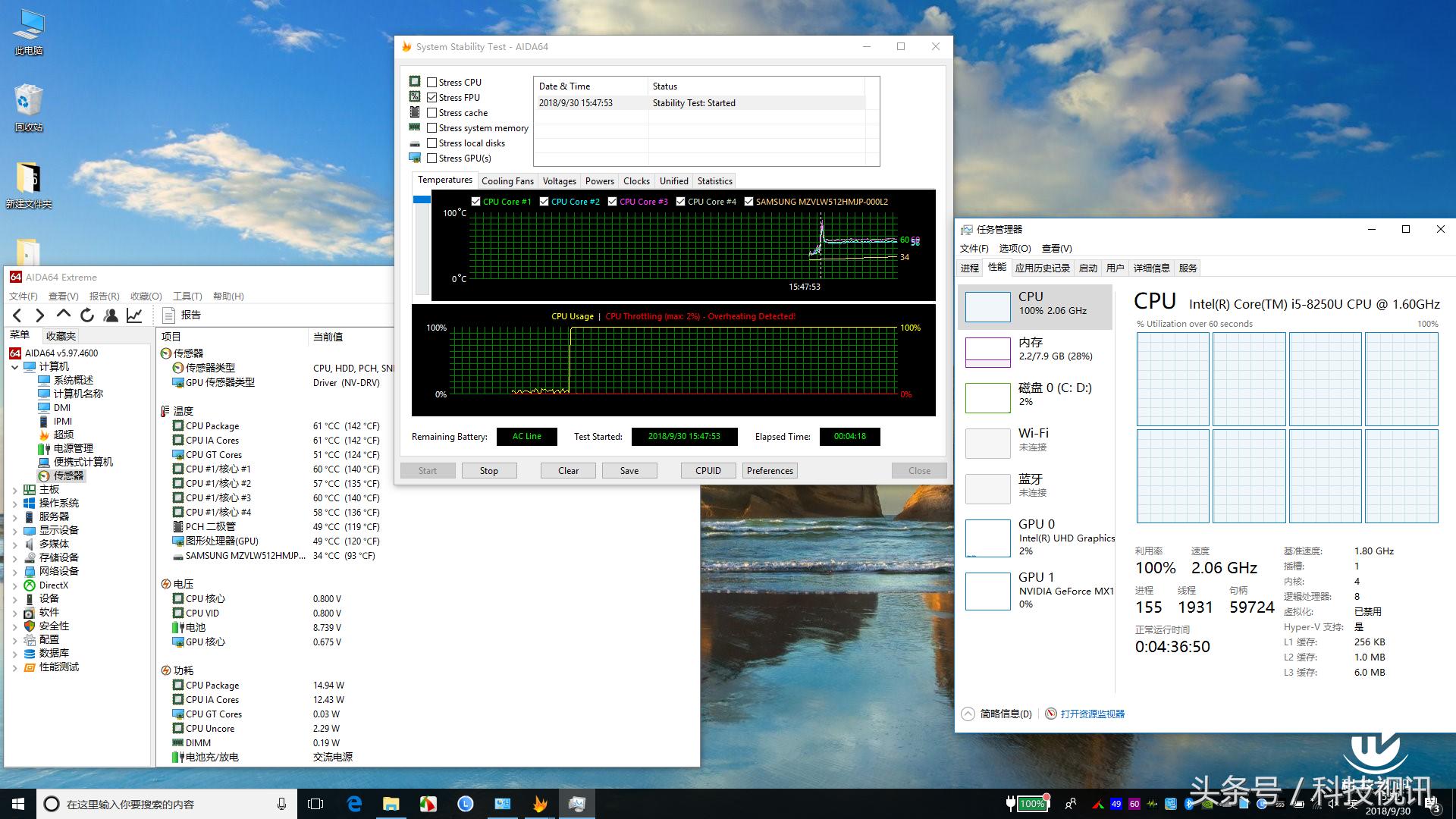Collapse the 计算机 tree node
The width and height of the screenshot is (1456, 819).
14,367
